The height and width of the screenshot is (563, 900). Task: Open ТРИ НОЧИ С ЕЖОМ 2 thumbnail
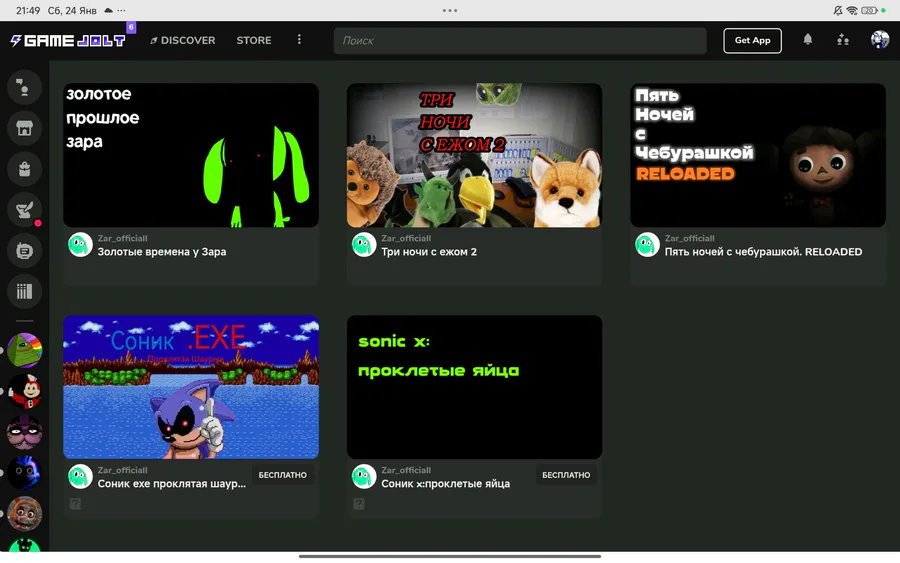[474, 155]
